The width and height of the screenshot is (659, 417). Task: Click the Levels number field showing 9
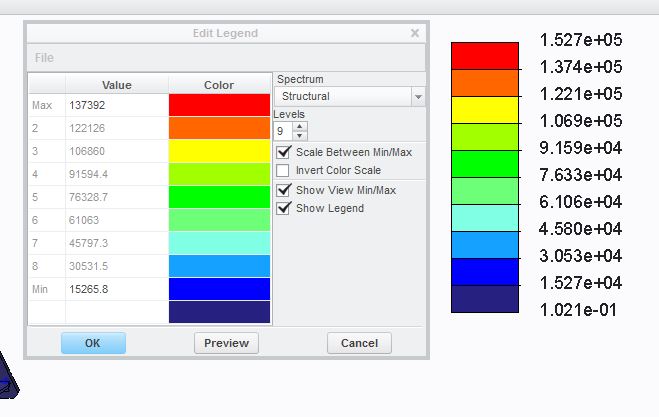283,131
